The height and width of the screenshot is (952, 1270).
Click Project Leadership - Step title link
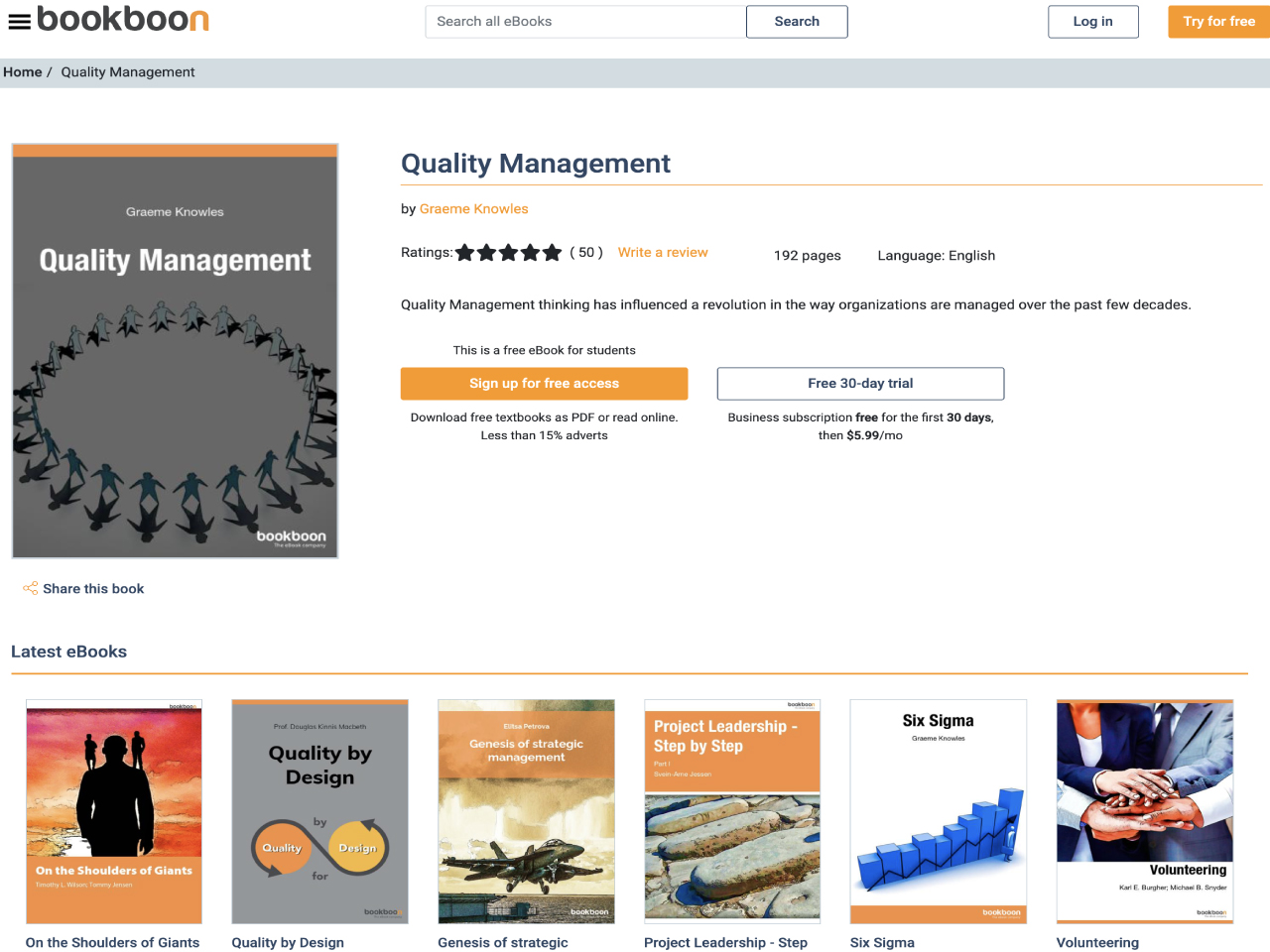pos(726,943)
